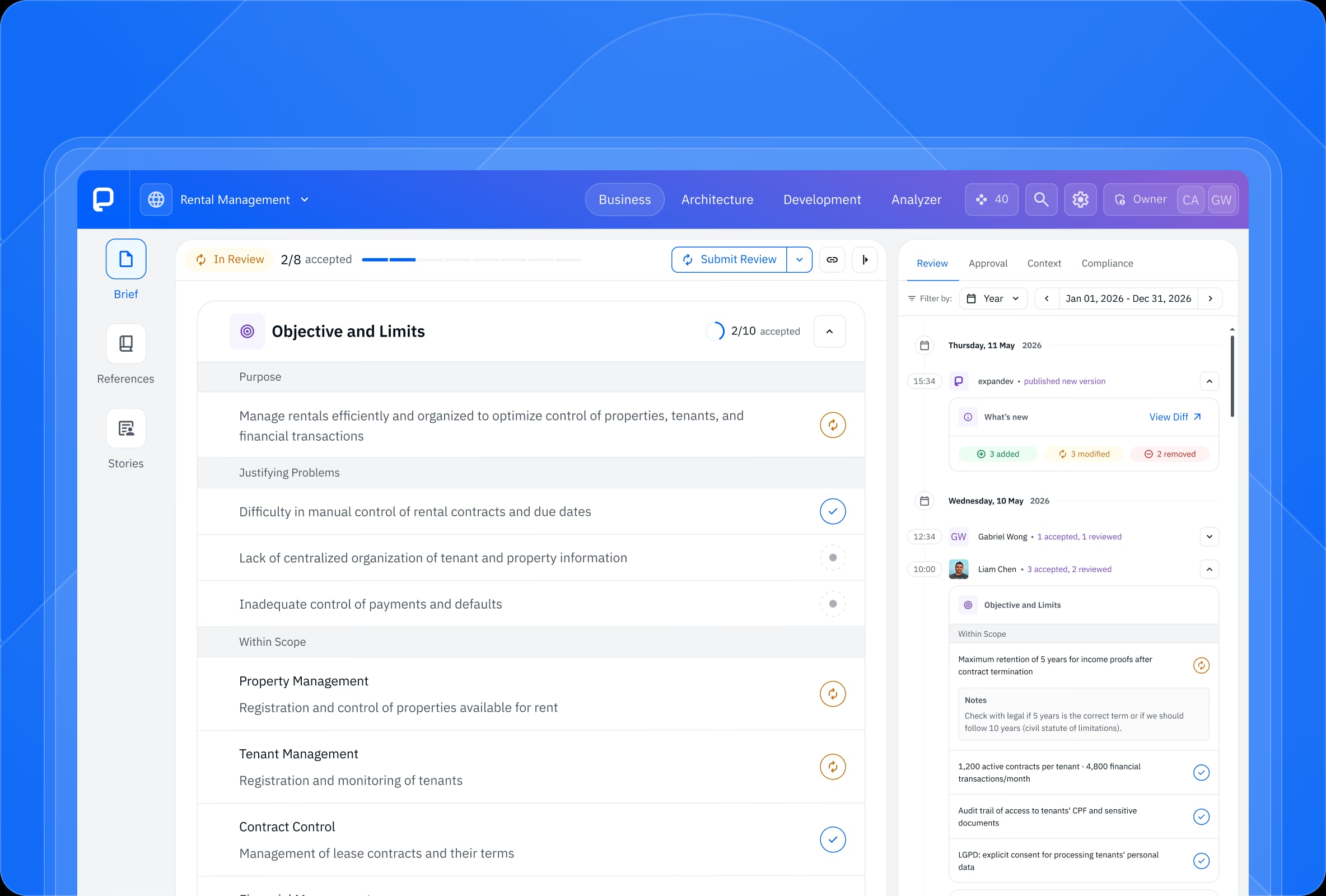Click the globe icon beside Rental Management
This screenshot has width=1326, height=896.
pos(156,199)
